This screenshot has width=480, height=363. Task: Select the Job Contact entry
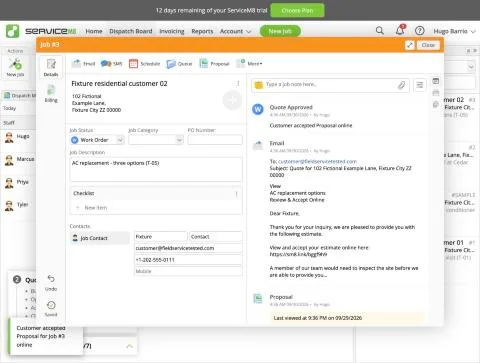click(x=100, y=238)
